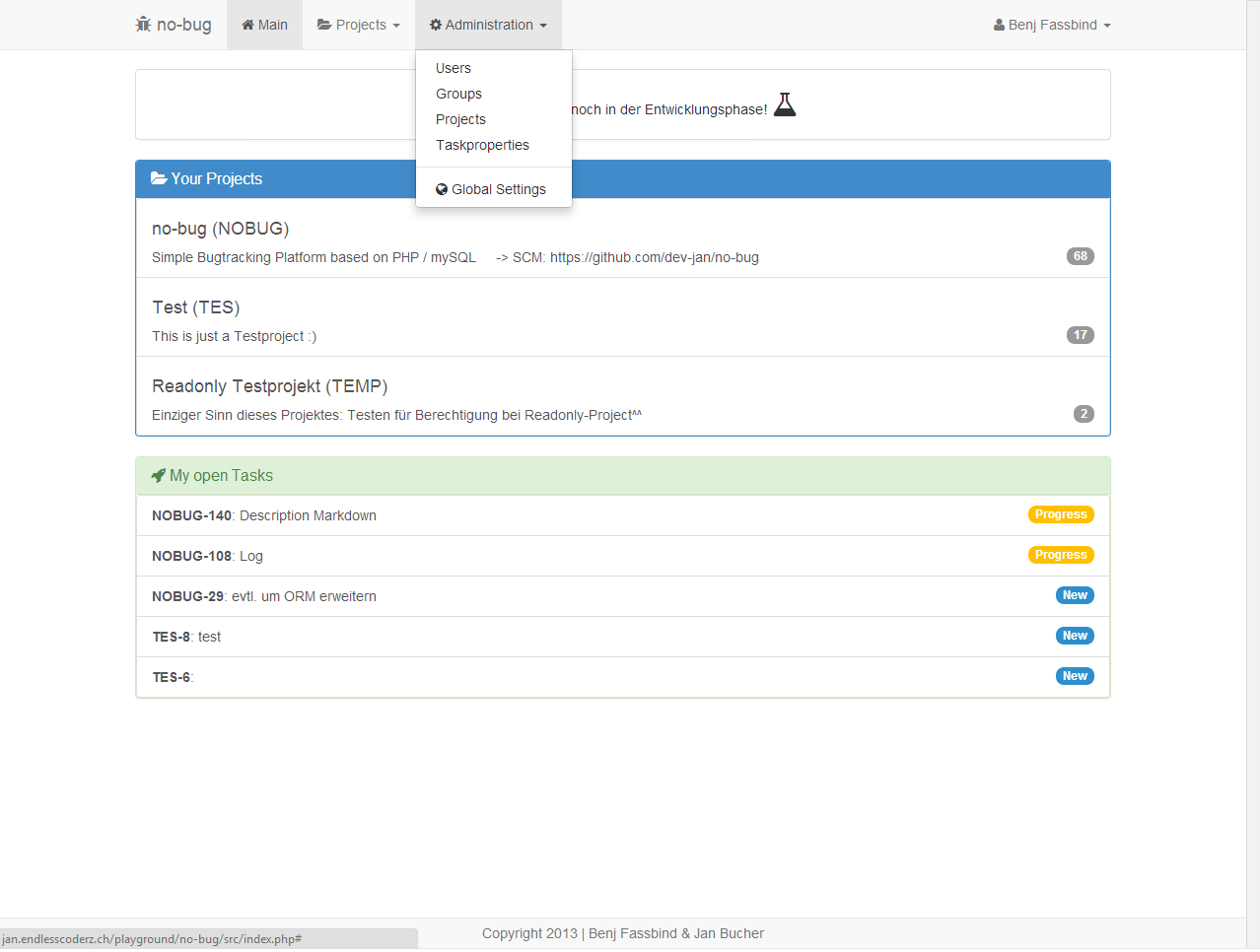The image size is (1260, 952).
Task: Select Users from the Administration menu
Action: [454, 68]
